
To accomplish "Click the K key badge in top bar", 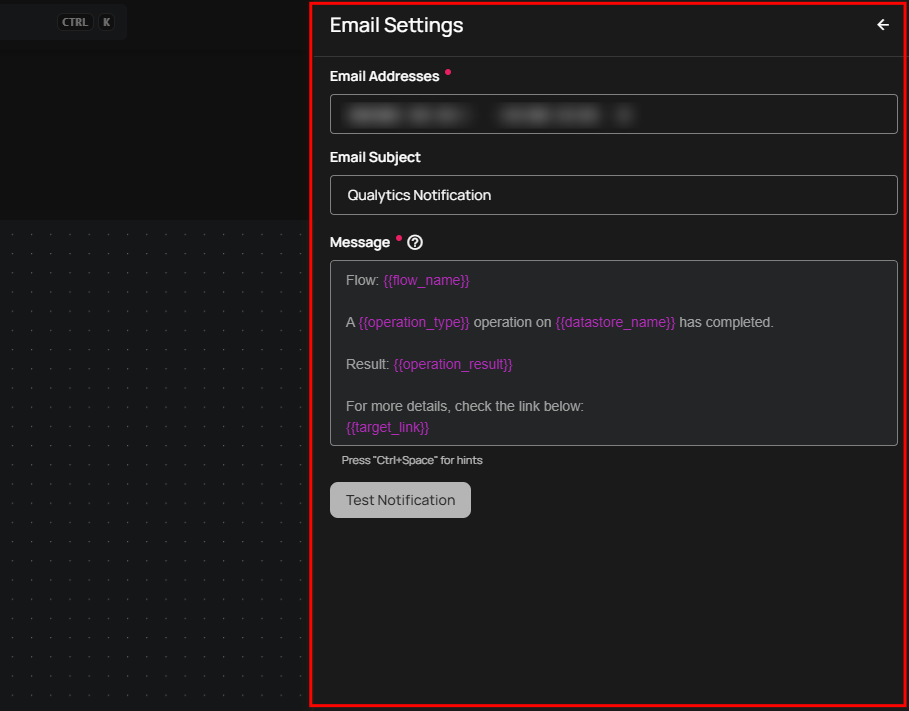I will coord(106,21).
